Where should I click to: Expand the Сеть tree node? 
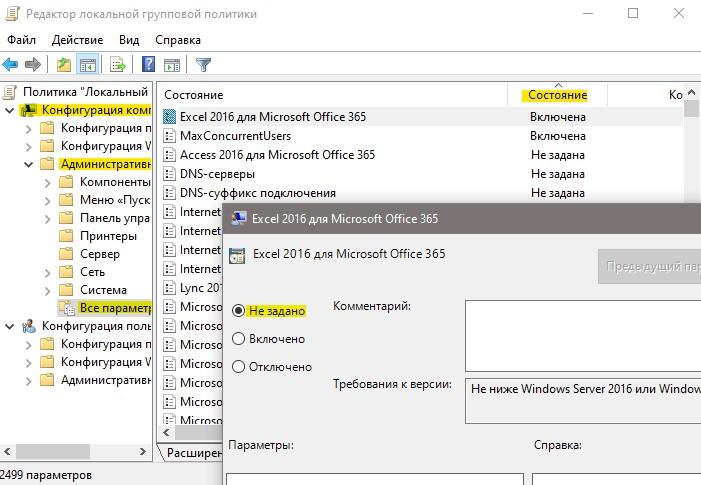[x=48, y=272]
